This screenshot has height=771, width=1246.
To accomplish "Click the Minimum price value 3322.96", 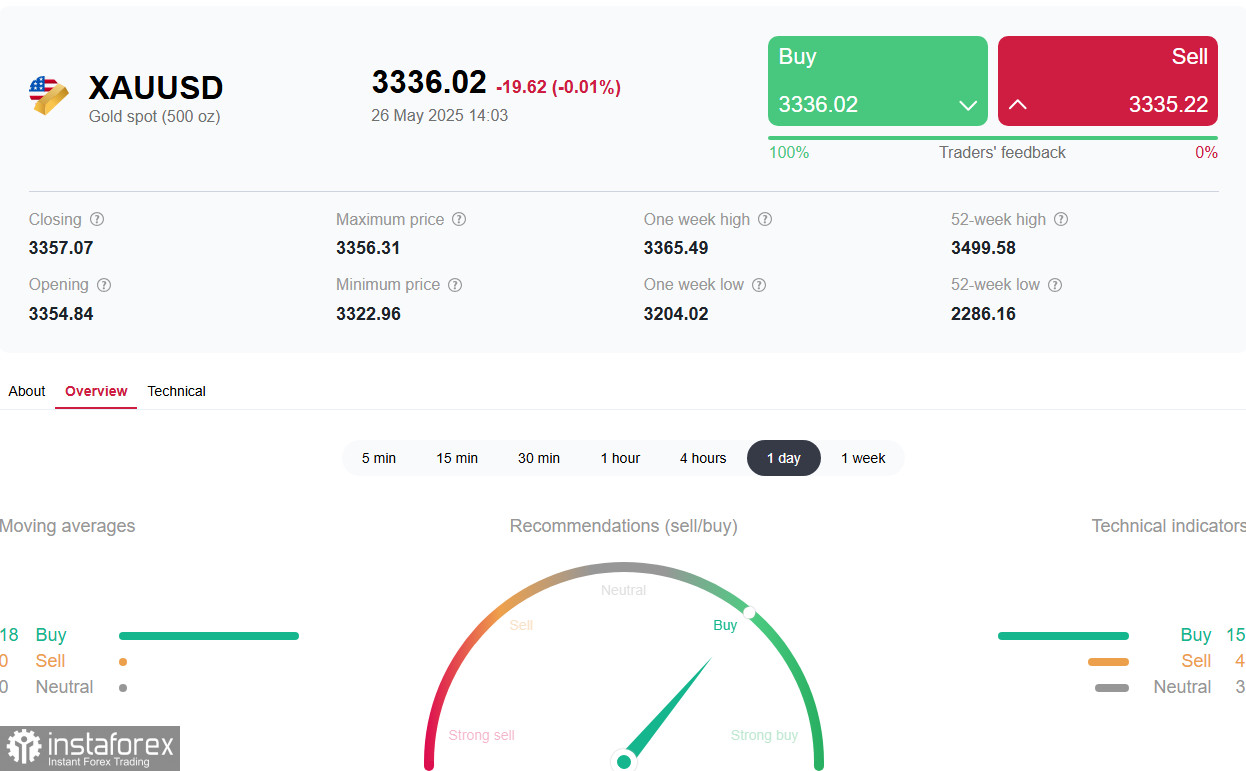I will [368, 314].
